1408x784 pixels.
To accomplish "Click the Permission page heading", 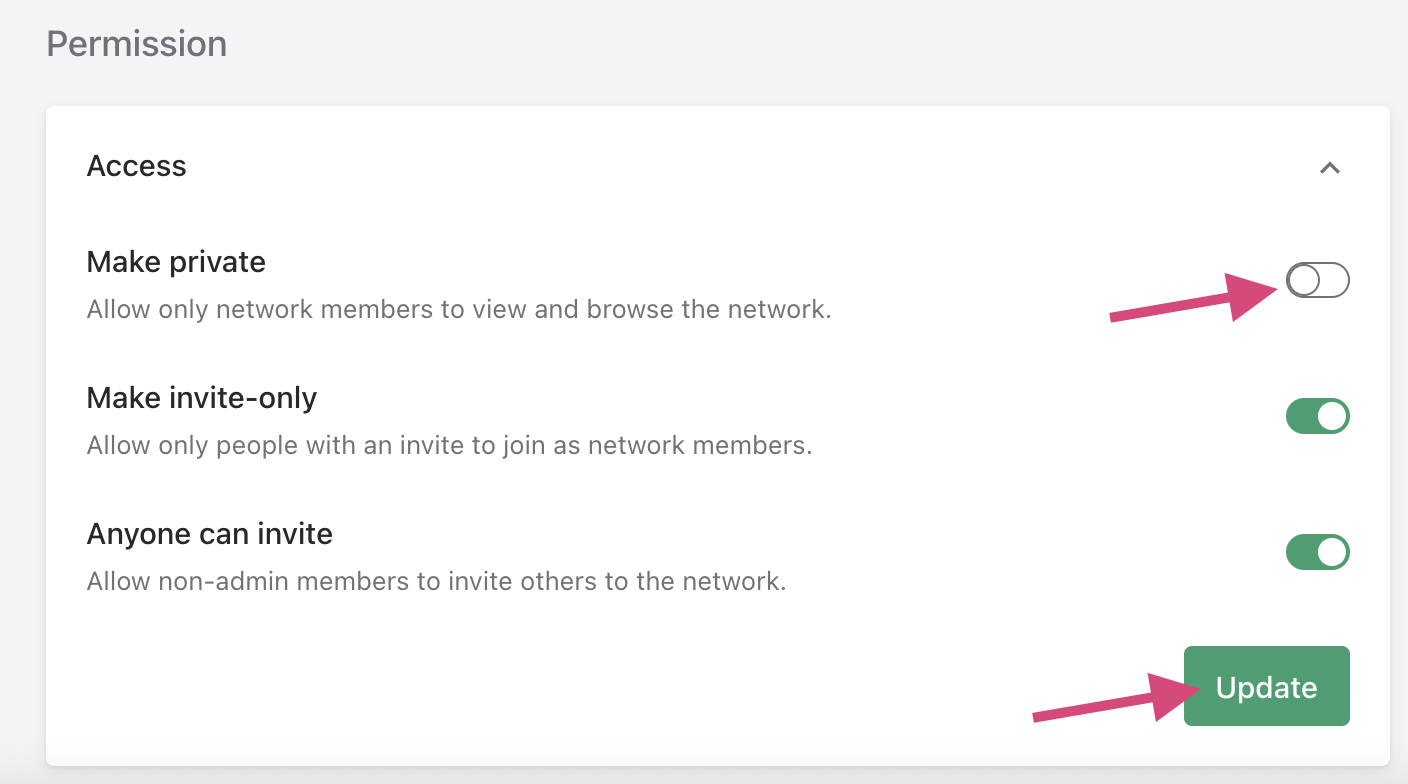I will click(137, 44).
